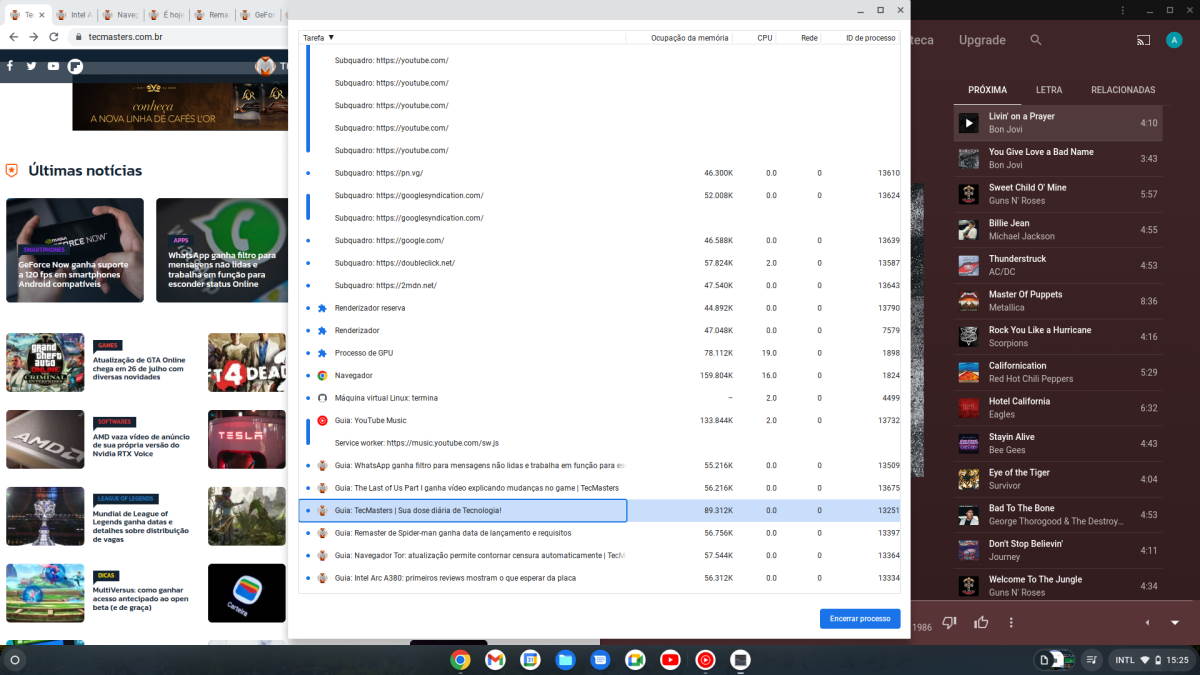Open the RELACIONADAS tab in YouTube Music
Screen dimensions: 1200x675
[1123, 90]
